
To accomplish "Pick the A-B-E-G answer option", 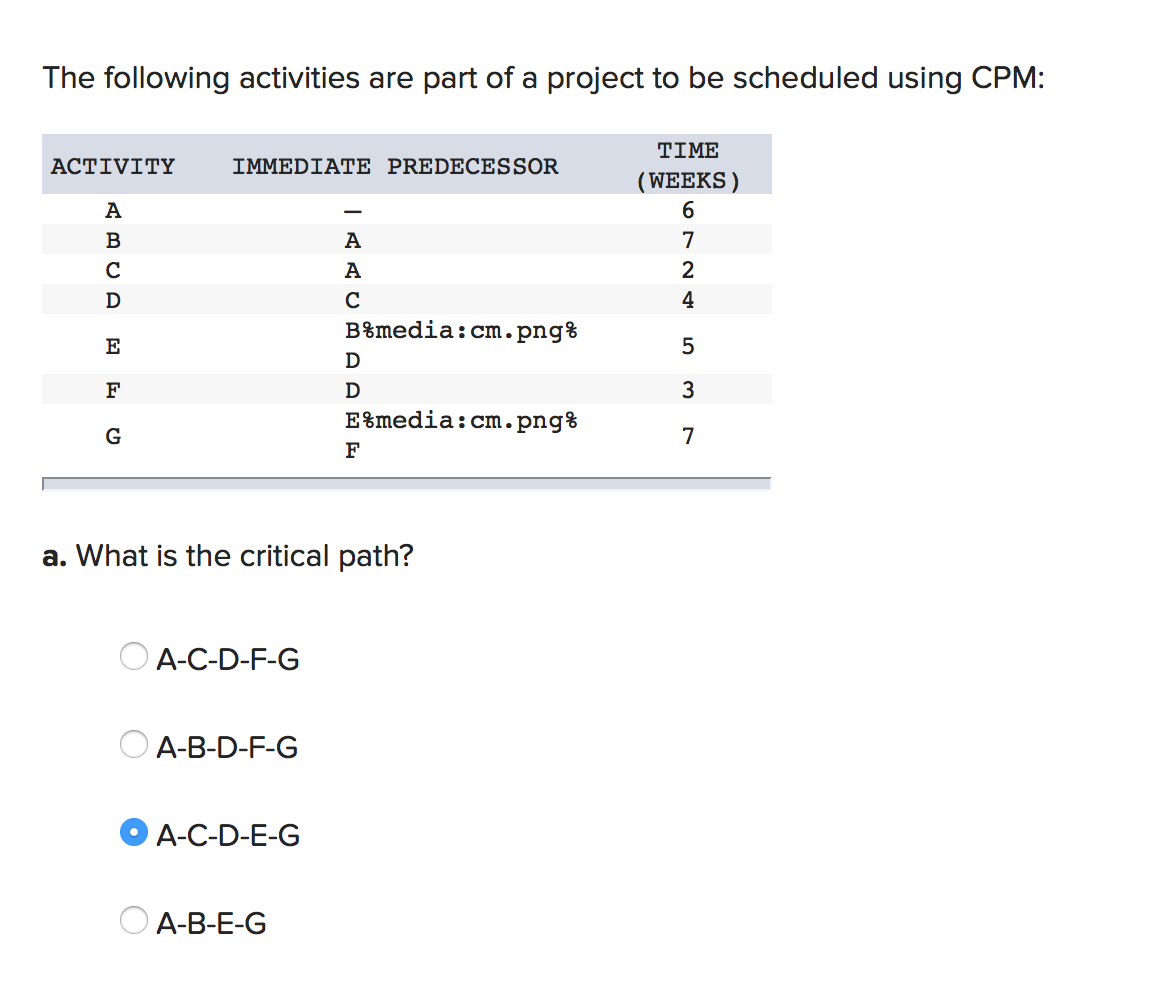I will (134, 920).
